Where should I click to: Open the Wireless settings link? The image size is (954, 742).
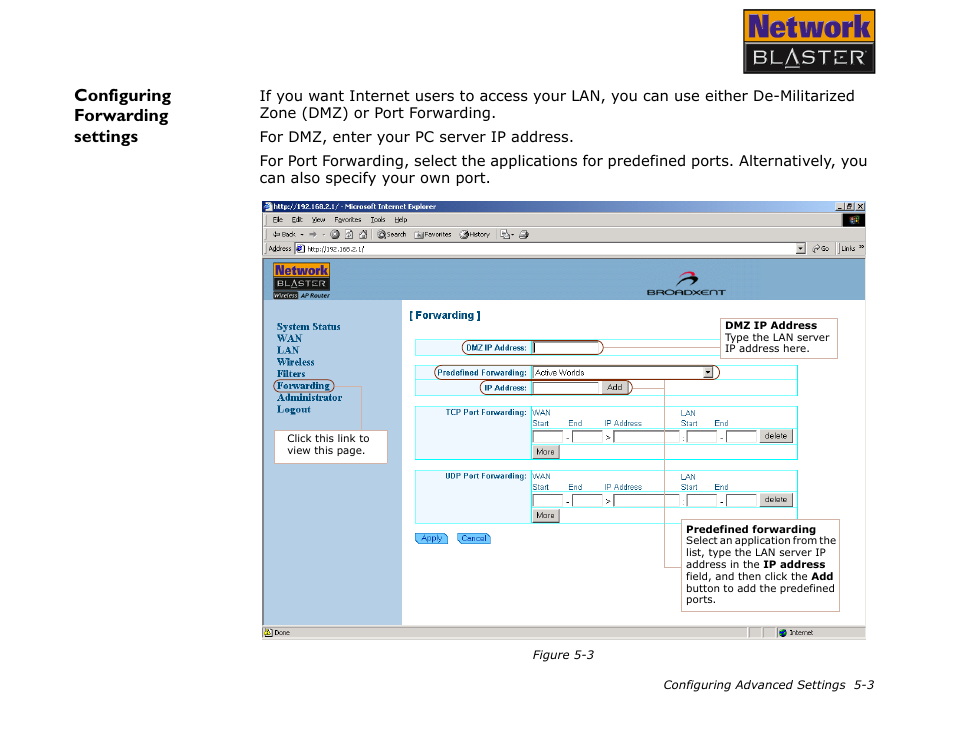click(x=295, y=362)
